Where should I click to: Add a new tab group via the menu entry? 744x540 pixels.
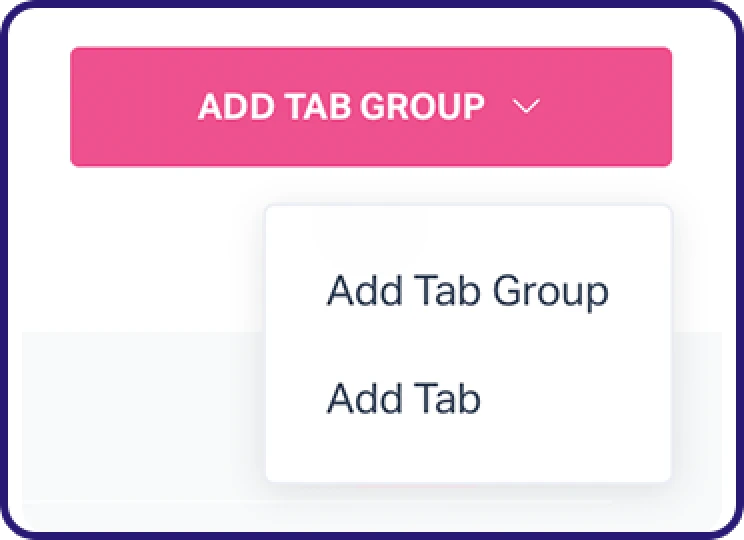coord(467,291)
